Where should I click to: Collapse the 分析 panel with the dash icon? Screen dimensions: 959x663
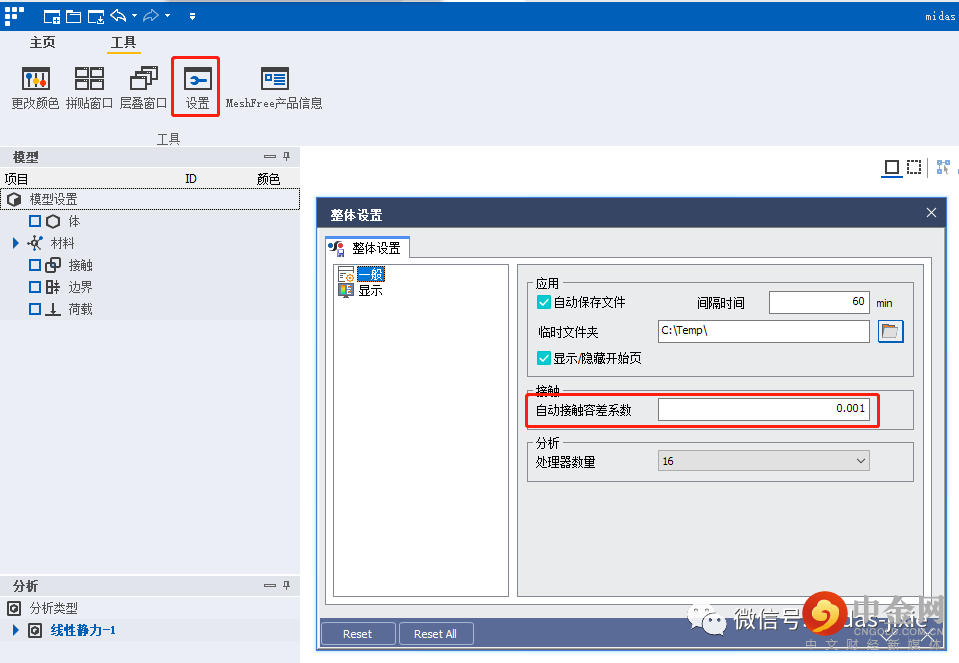270,585
